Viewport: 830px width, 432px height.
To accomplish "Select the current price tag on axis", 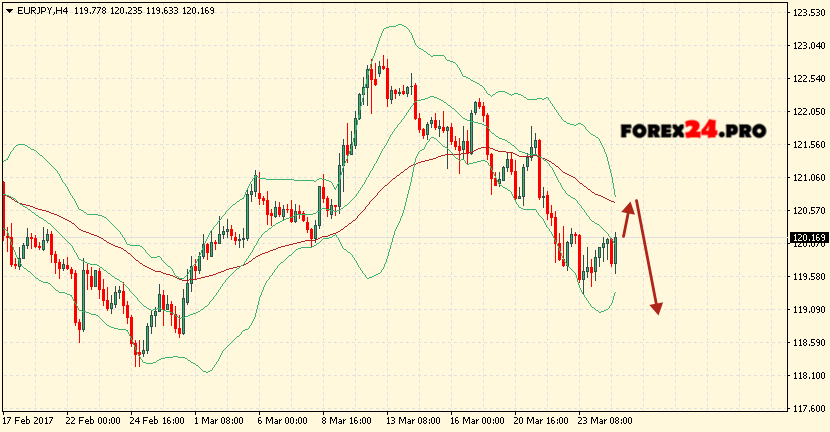I will (807, 238).
